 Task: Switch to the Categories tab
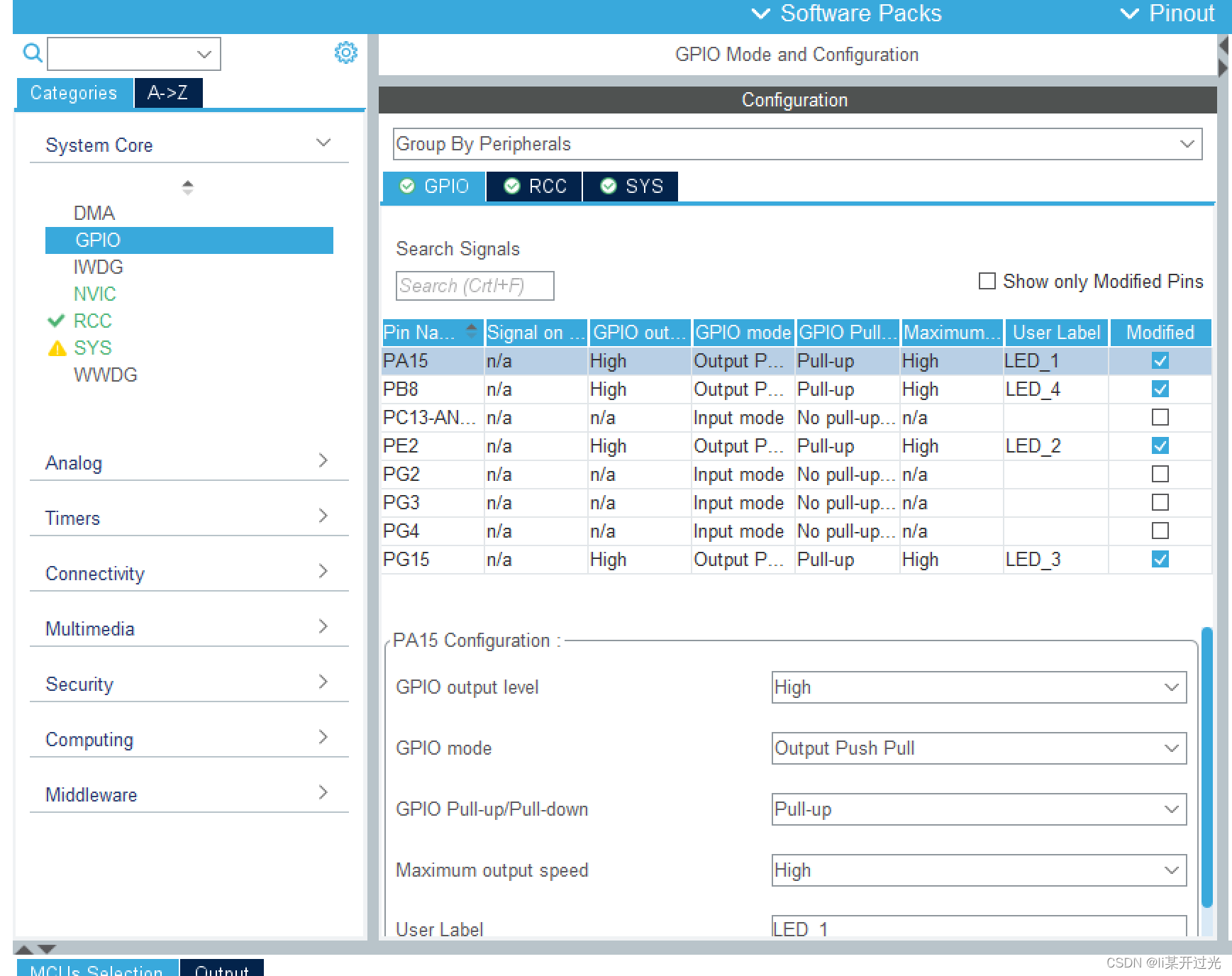click(x=74, y=93)
